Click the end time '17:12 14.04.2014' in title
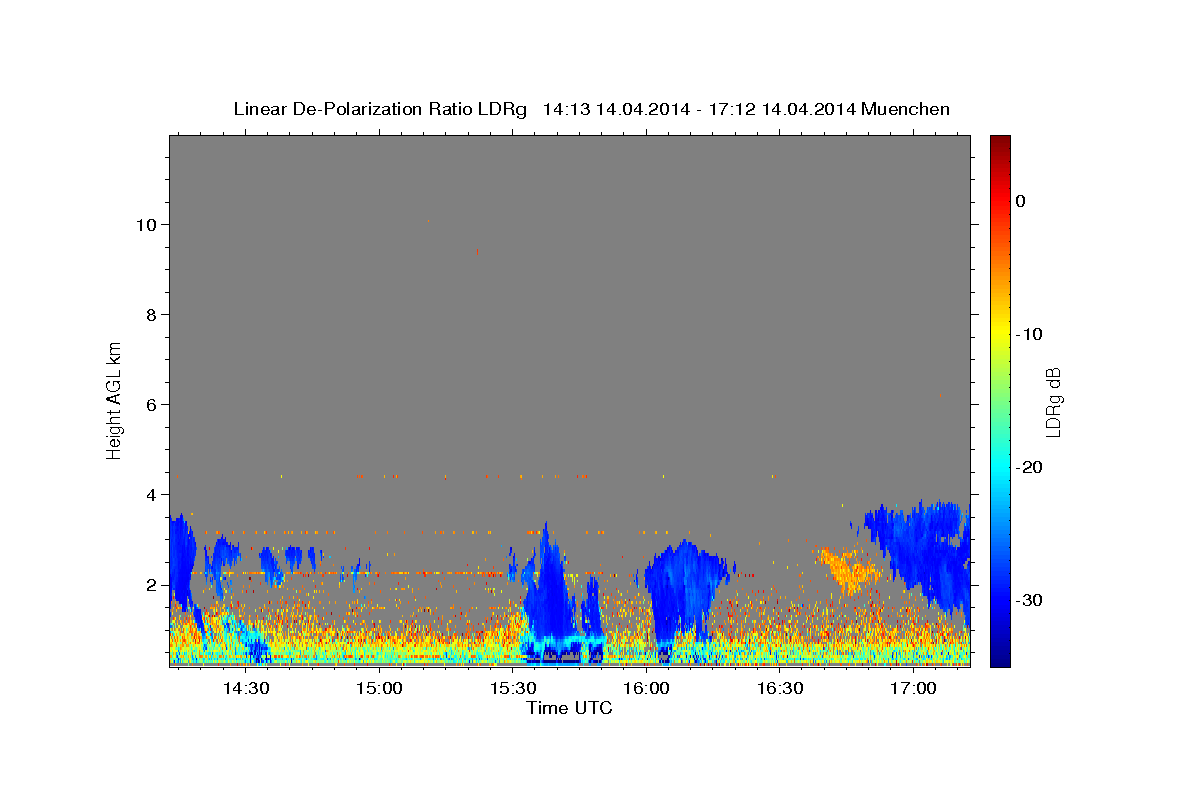Viewport: 1200px width, 800px height. pos(782,109)
